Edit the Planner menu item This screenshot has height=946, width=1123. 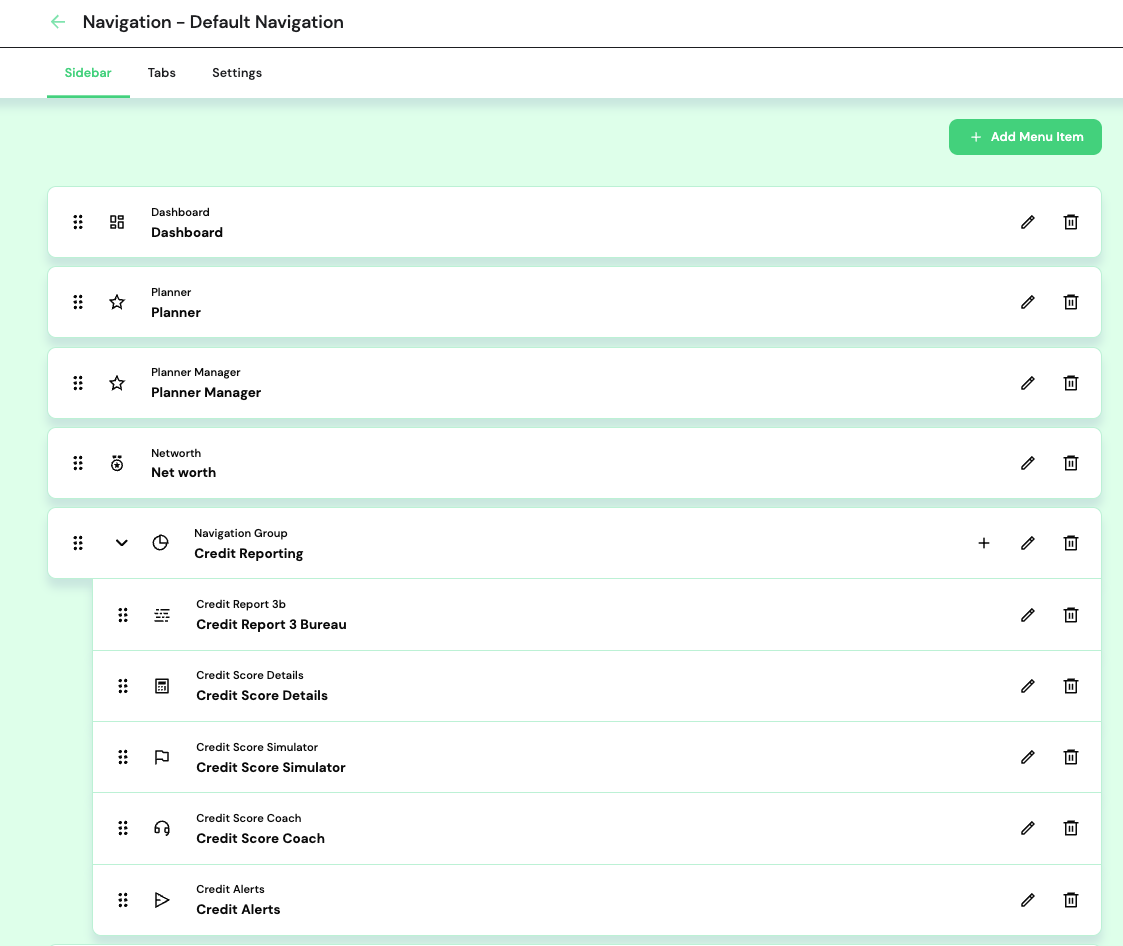coord(1028,302)
